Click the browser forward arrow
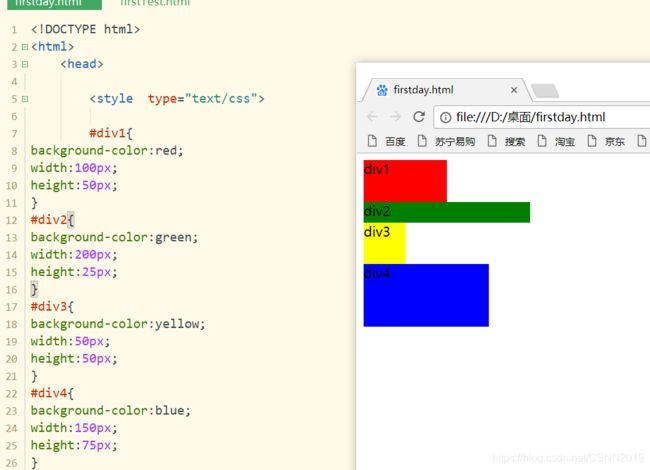The height and width of the screenshot is (470, 650). (396, 117)
